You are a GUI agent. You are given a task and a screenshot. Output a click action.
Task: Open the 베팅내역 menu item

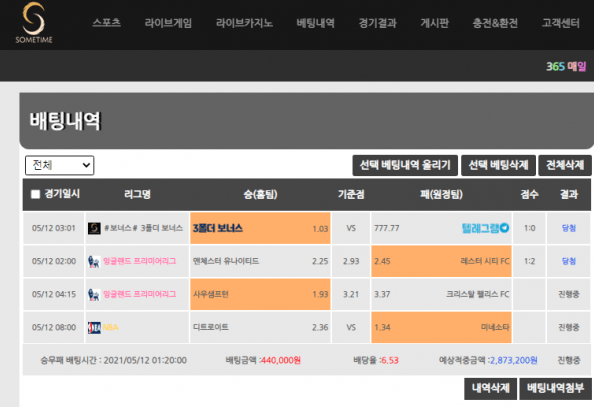click(316, 23)
